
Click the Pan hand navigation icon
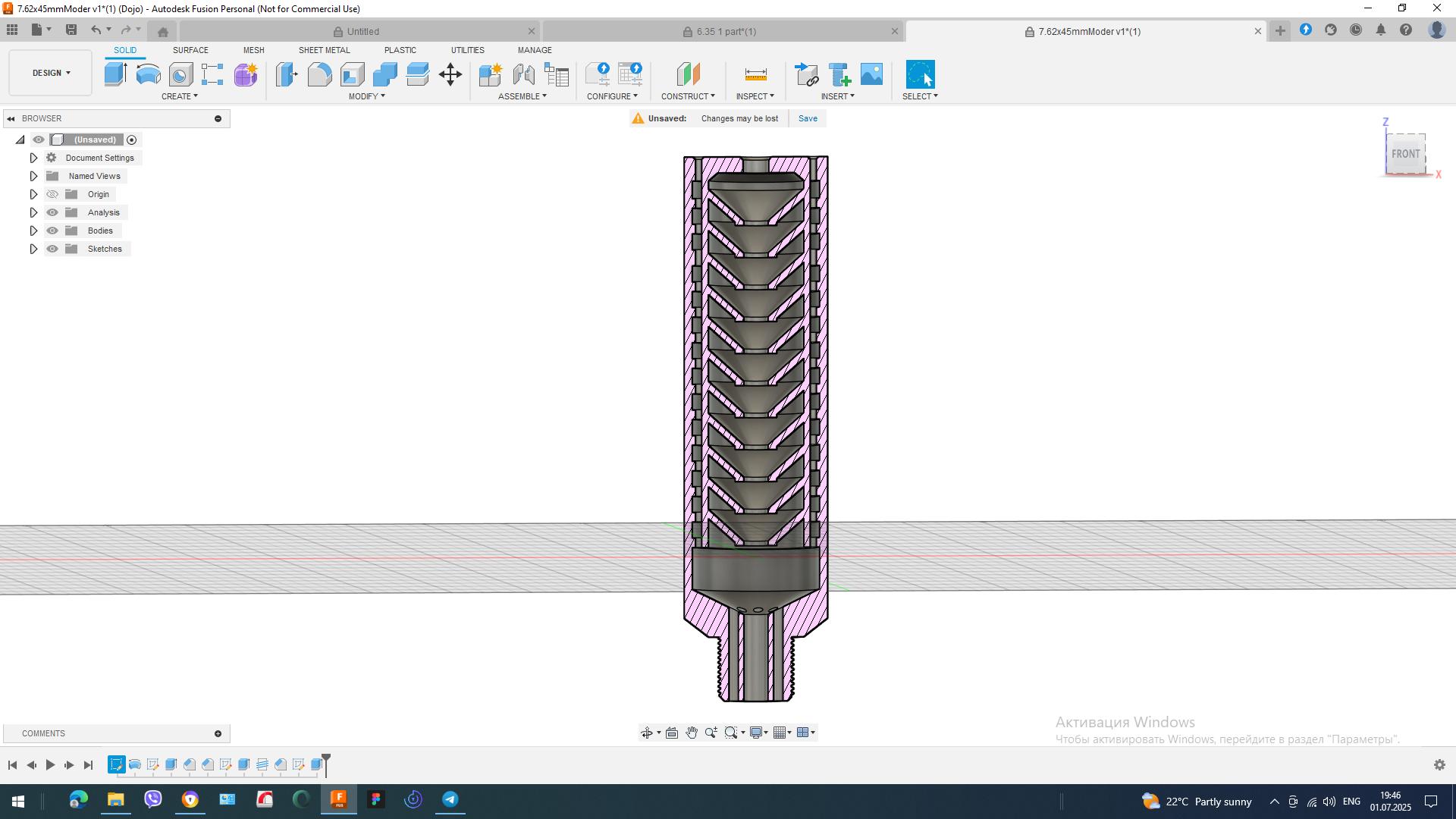[x=691, y=733]
